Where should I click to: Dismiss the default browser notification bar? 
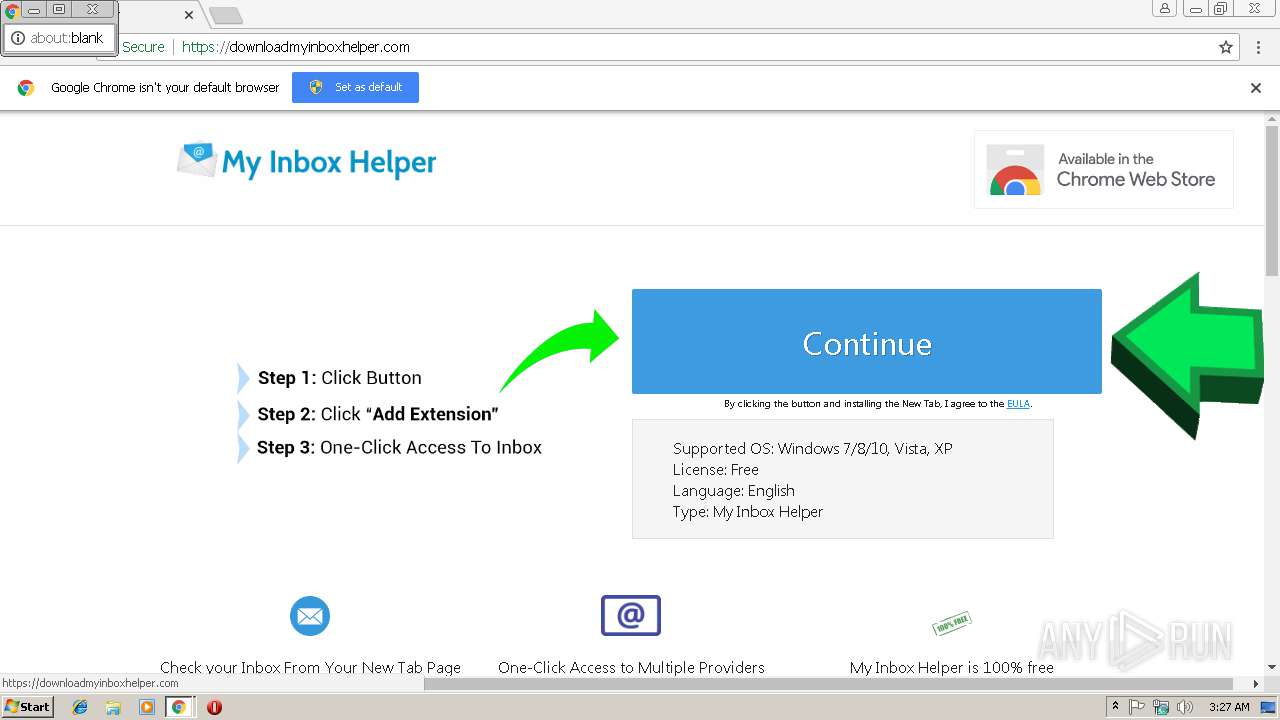pyautogui.click(x=1256, y=88)
